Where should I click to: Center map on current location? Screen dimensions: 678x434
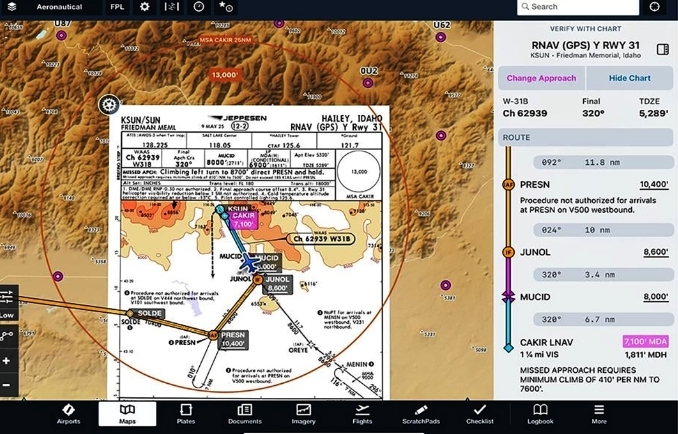tap(655, 7)
